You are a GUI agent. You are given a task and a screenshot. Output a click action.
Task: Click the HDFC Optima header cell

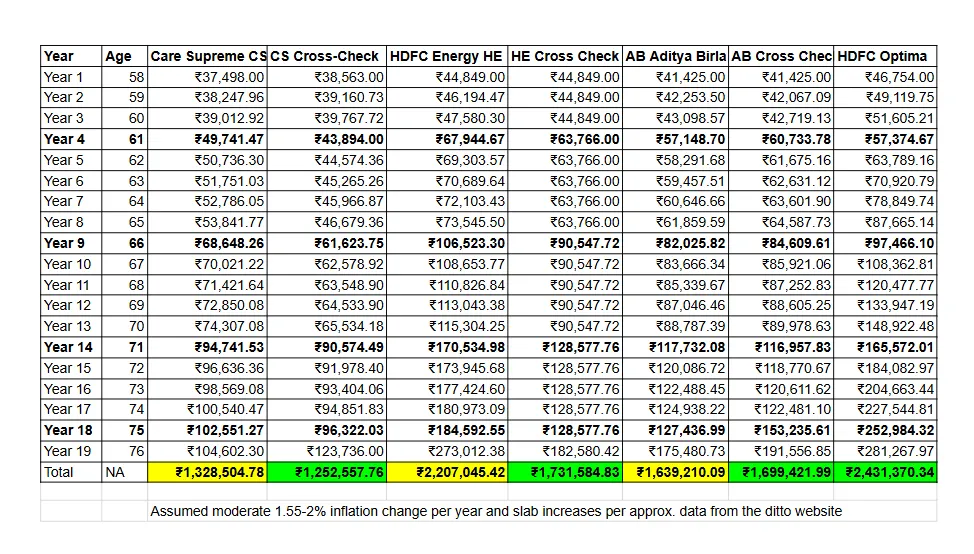point(885,56)
